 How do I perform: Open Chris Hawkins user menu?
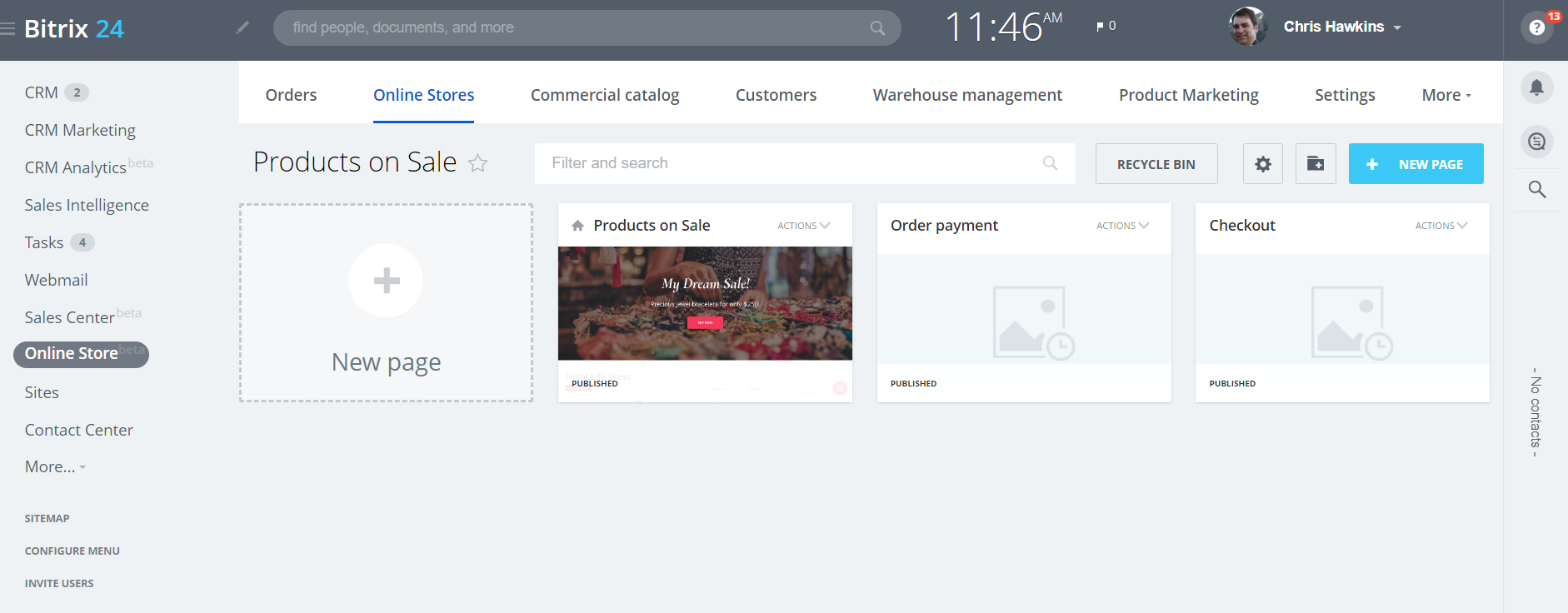point(1341,27)
